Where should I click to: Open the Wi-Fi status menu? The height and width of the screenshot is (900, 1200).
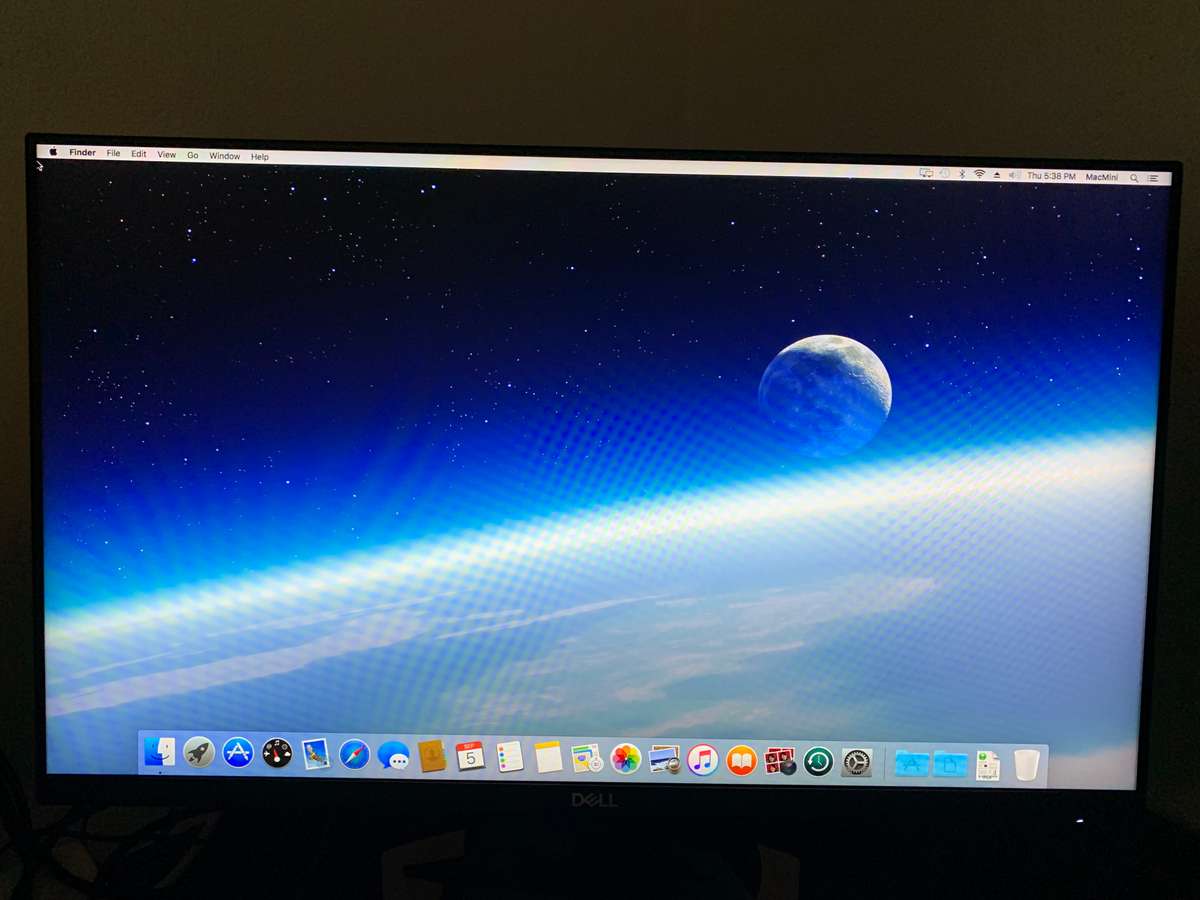click(x=978, y=174)
